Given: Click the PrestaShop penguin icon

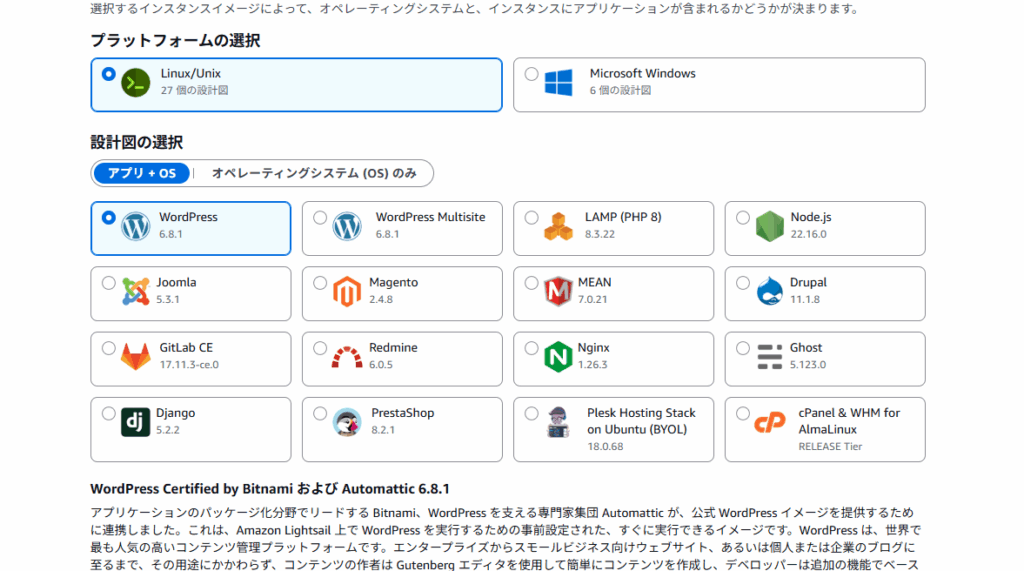Looking at the screenshot, I should tap(347, 423).
